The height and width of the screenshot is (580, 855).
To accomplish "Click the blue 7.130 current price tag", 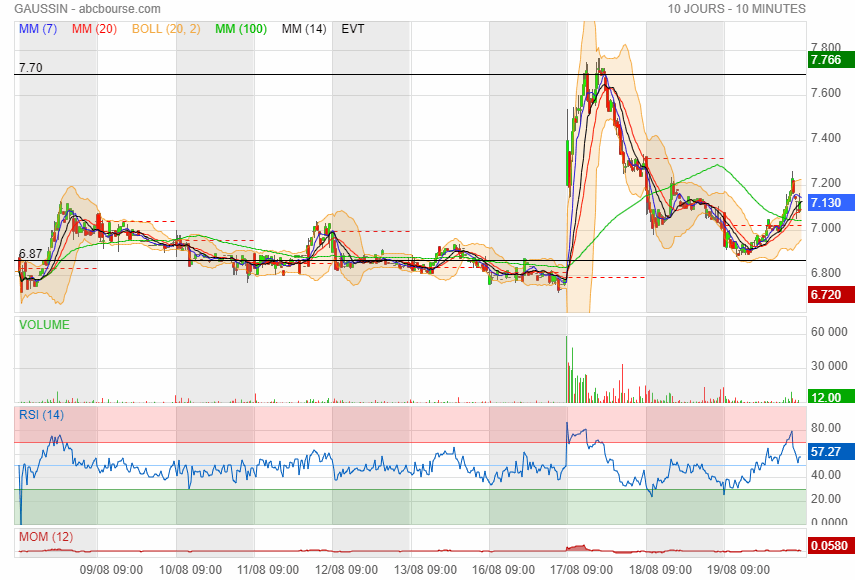I will (830, 203).
